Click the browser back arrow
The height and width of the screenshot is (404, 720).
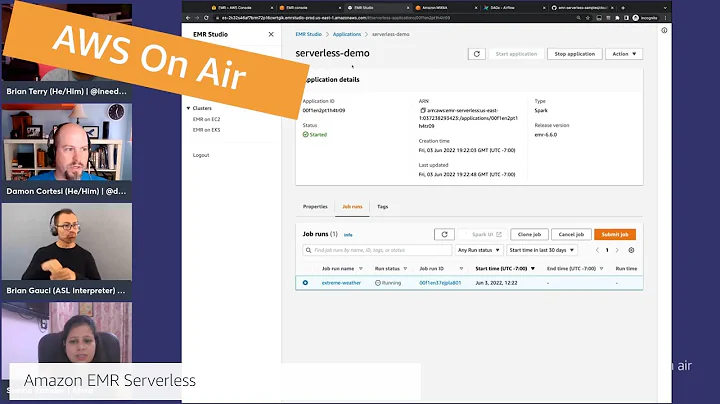[188, 18]
